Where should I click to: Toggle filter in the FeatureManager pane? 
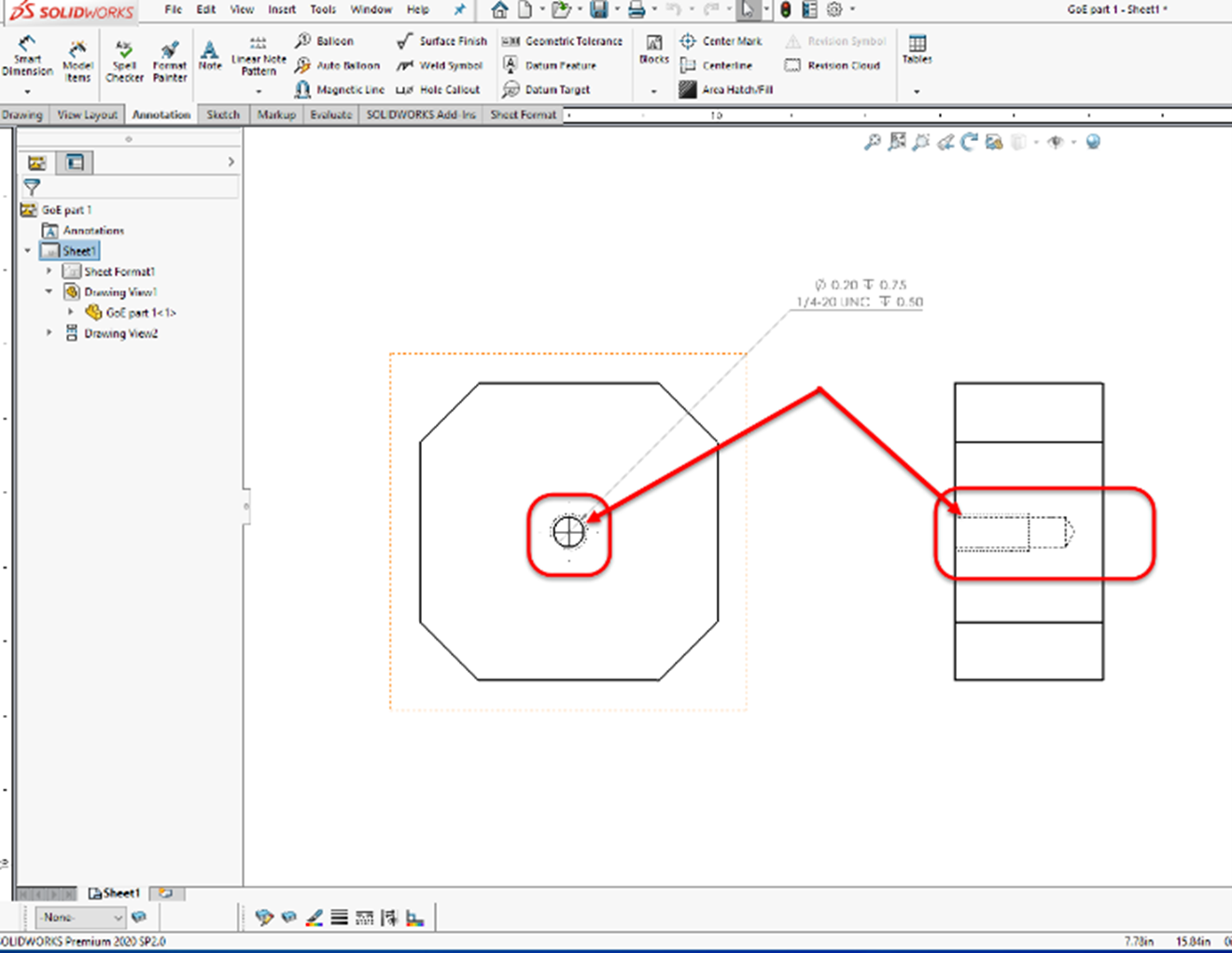31,187
